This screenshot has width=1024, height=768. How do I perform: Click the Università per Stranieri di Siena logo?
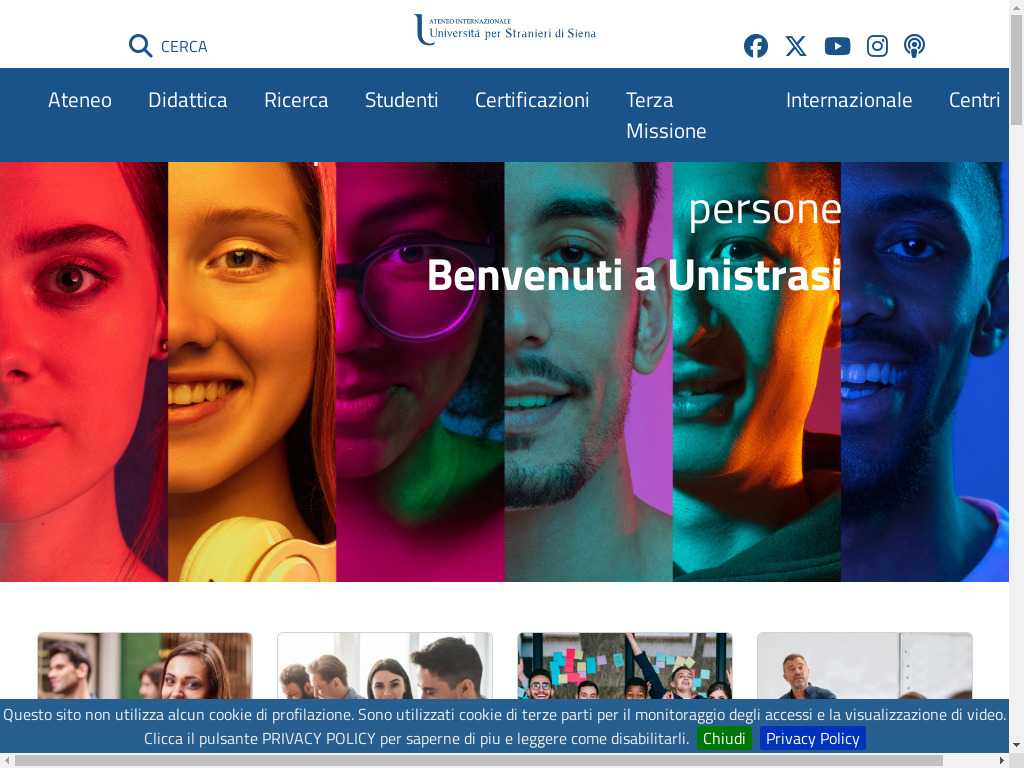(x=505, y=29)
